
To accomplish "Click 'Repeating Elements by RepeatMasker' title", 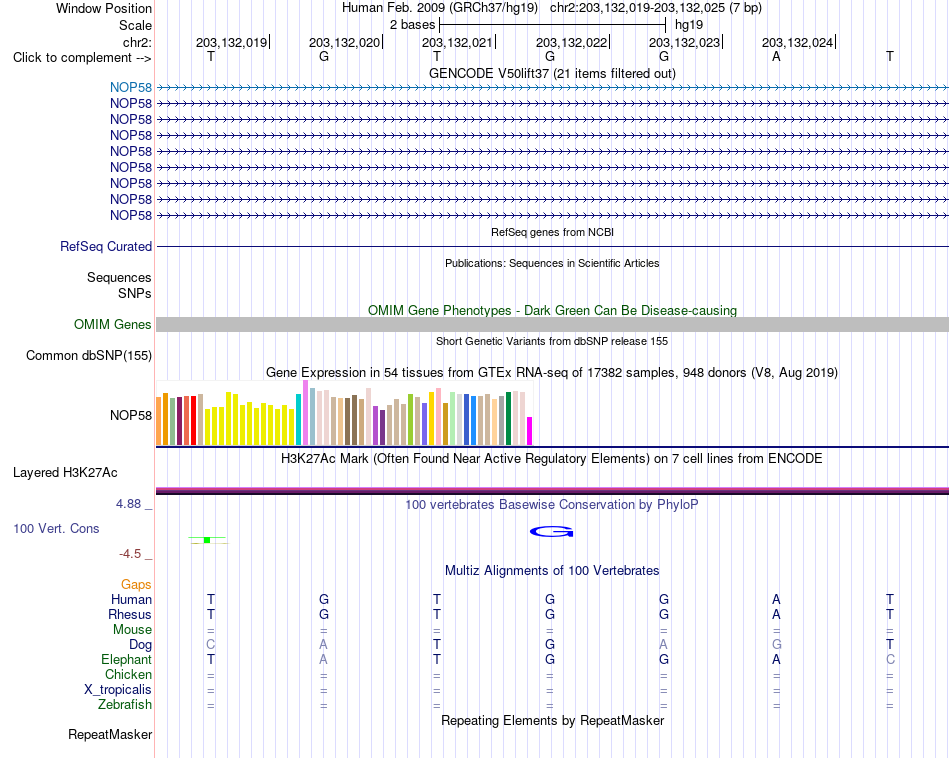I will click(552, 720).
